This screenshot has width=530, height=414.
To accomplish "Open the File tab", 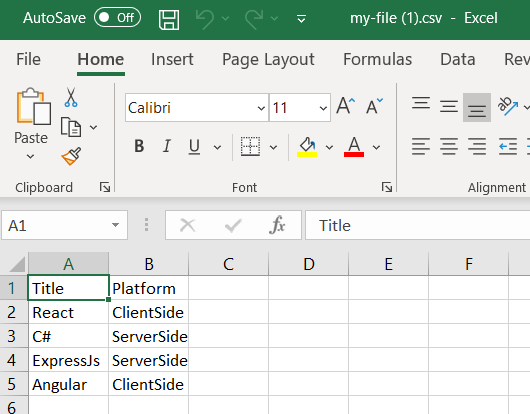I will tap(28, 59).
